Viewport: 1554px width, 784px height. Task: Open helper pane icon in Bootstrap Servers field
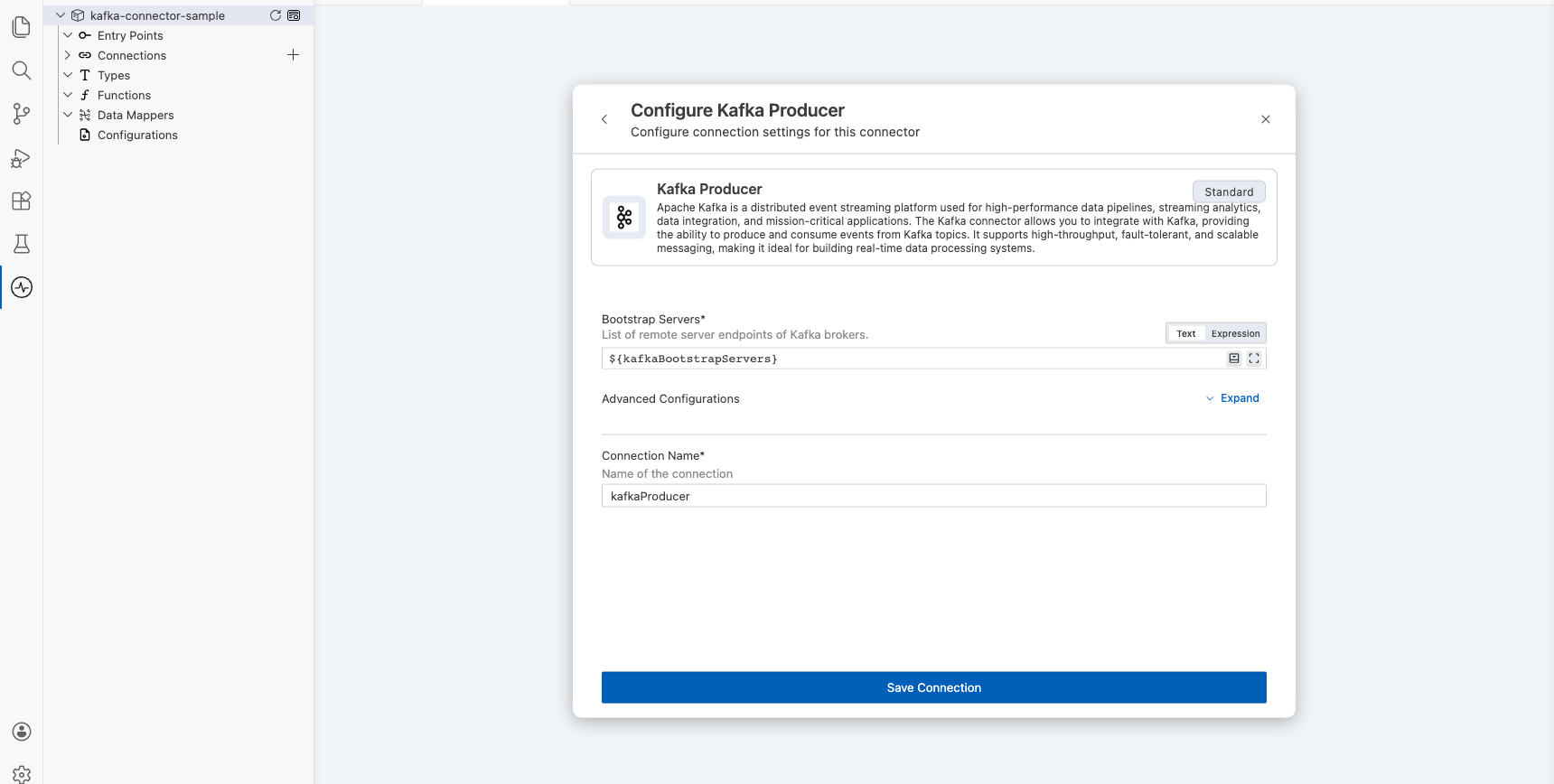pyautogui.click(x=1234, y=359)
